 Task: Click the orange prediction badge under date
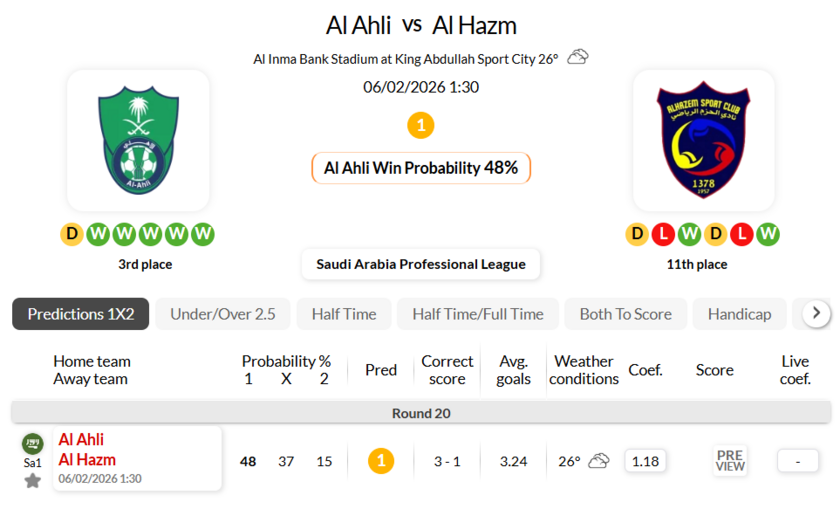point(421,126)
